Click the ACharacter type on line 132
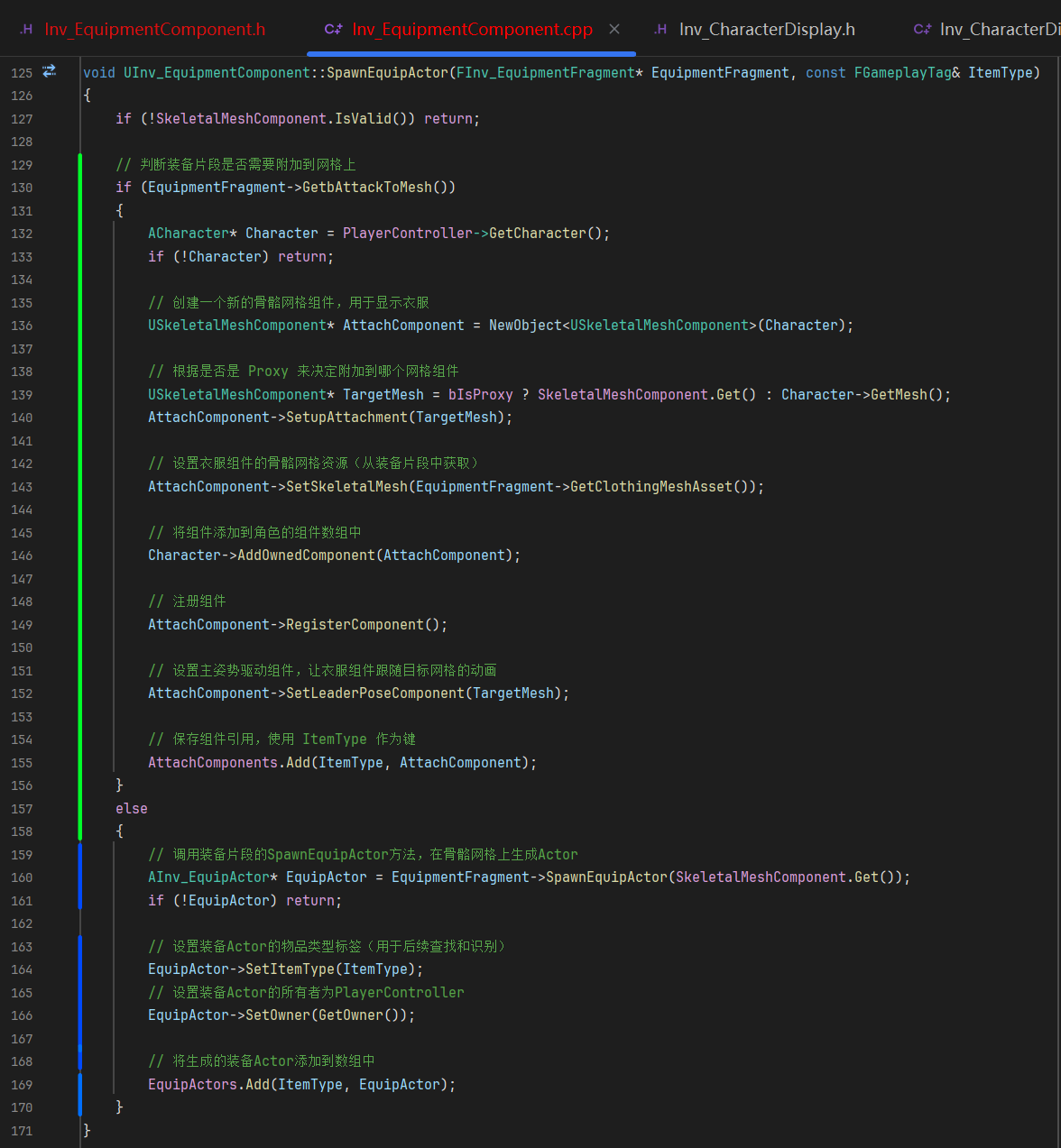 (x=189, y=234)
